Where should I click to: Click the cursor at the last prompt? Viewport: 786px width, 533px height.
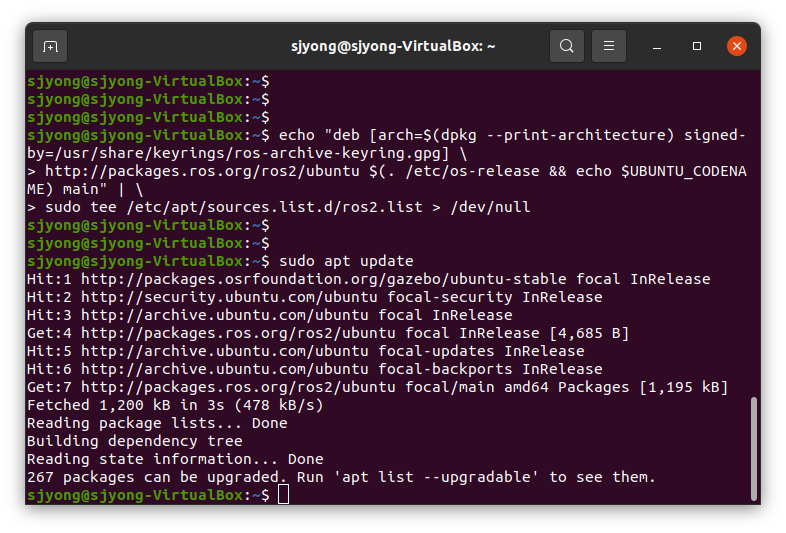283,494
